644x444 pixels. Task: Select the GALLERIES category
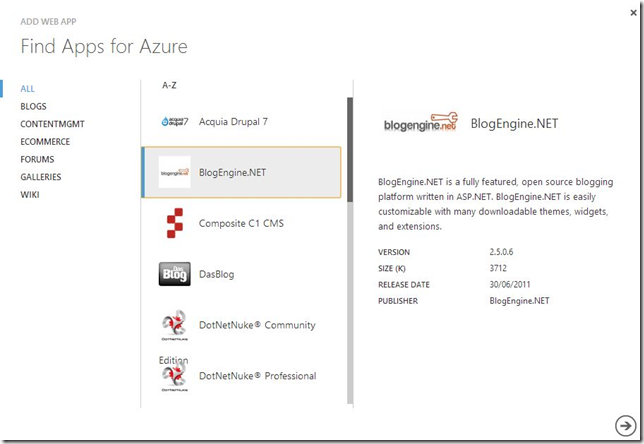tap(41, 177)
